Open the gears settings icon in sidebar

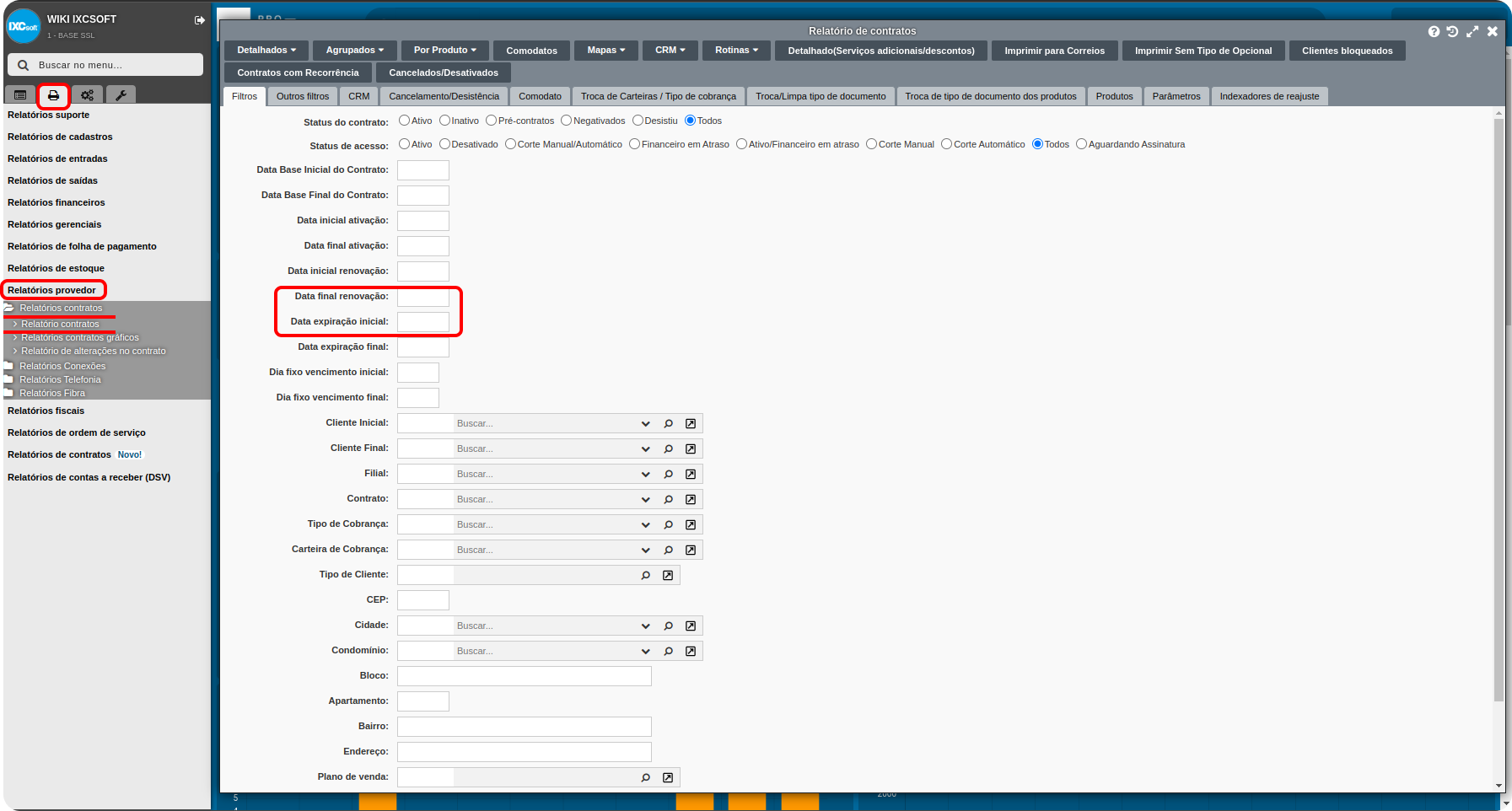[87, 95]
